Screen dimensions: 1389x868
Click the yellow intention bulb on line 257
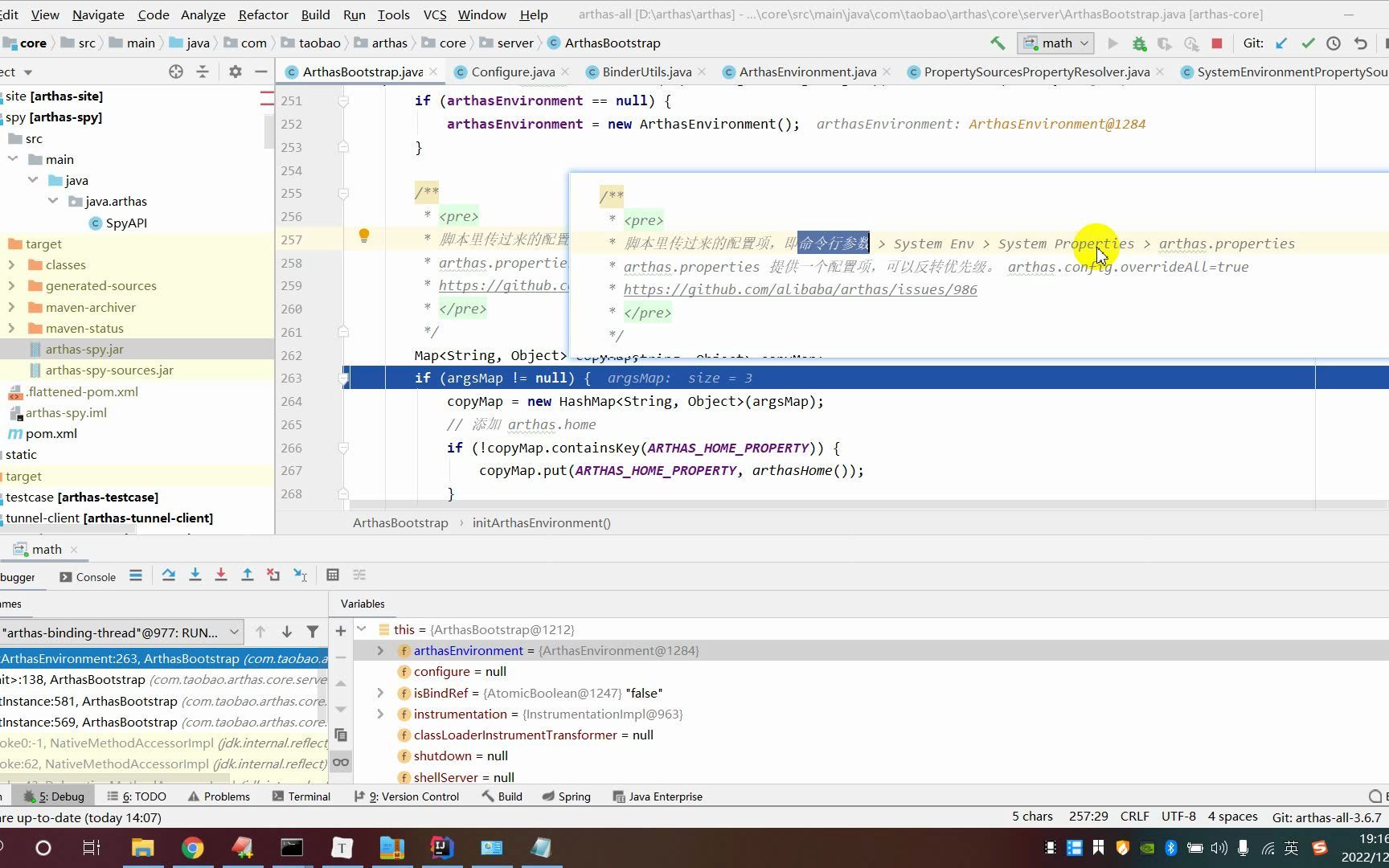coord(364,235)
